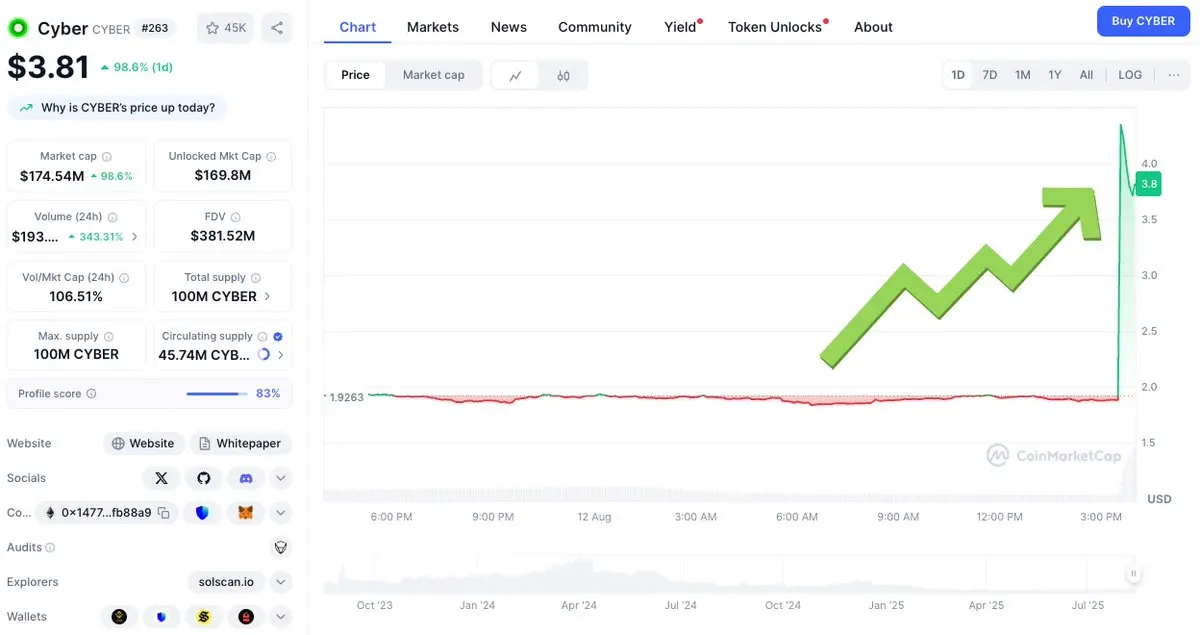Open the chart more options ellipsis
The height and width of the screenshot is (635, 1200).
1174,75
